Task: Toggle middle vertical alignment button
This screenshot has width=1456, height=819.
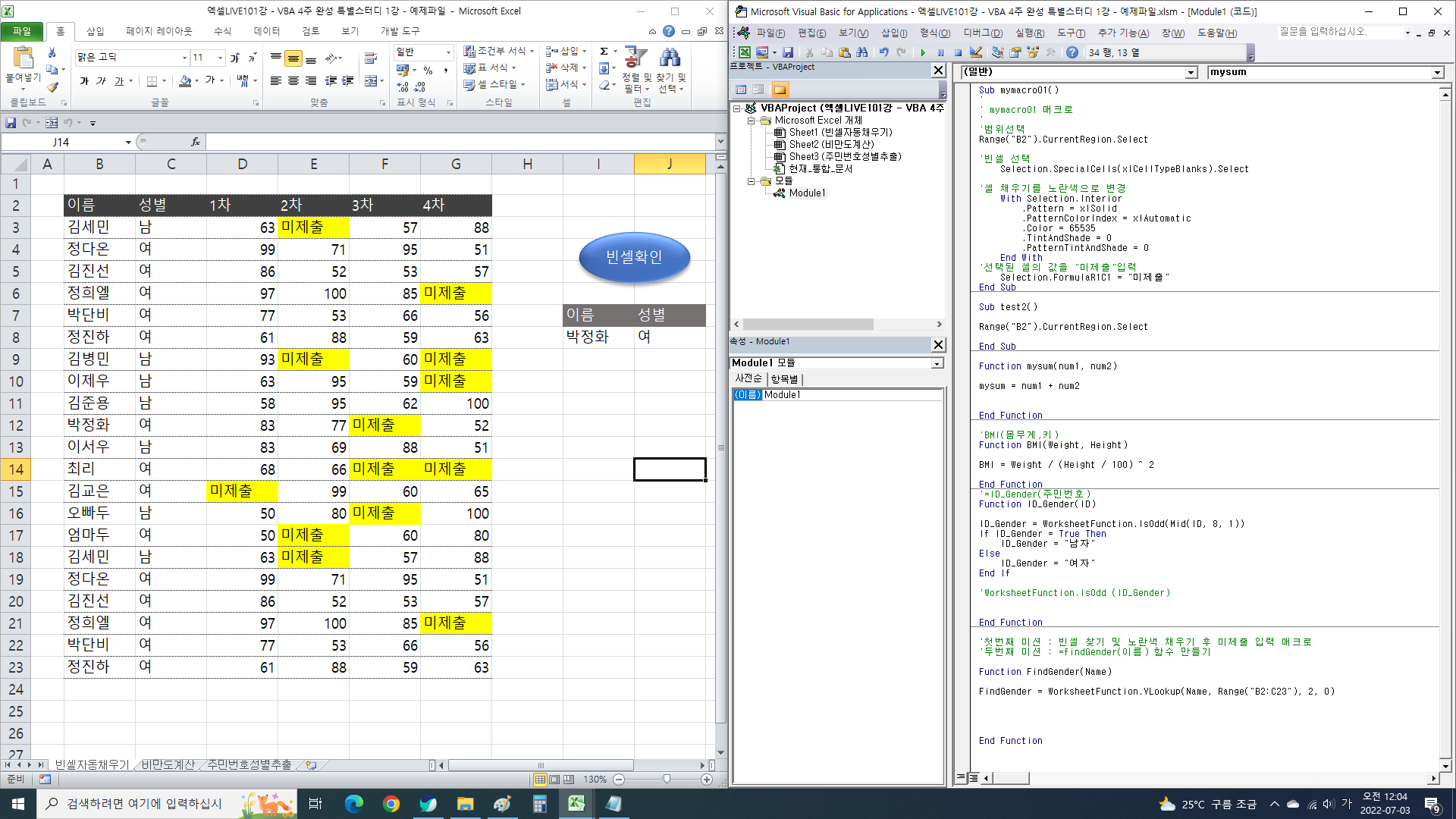Action: [293, 58]
